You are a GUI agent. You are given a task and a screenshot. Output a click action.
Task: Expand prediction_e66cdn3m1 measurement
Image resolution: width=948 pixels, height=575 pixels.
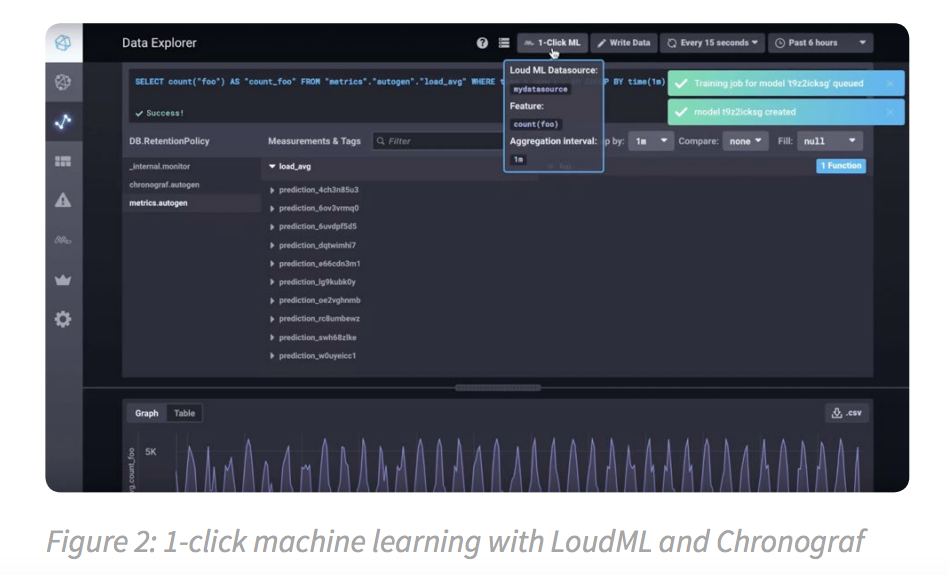coord(314,264)
